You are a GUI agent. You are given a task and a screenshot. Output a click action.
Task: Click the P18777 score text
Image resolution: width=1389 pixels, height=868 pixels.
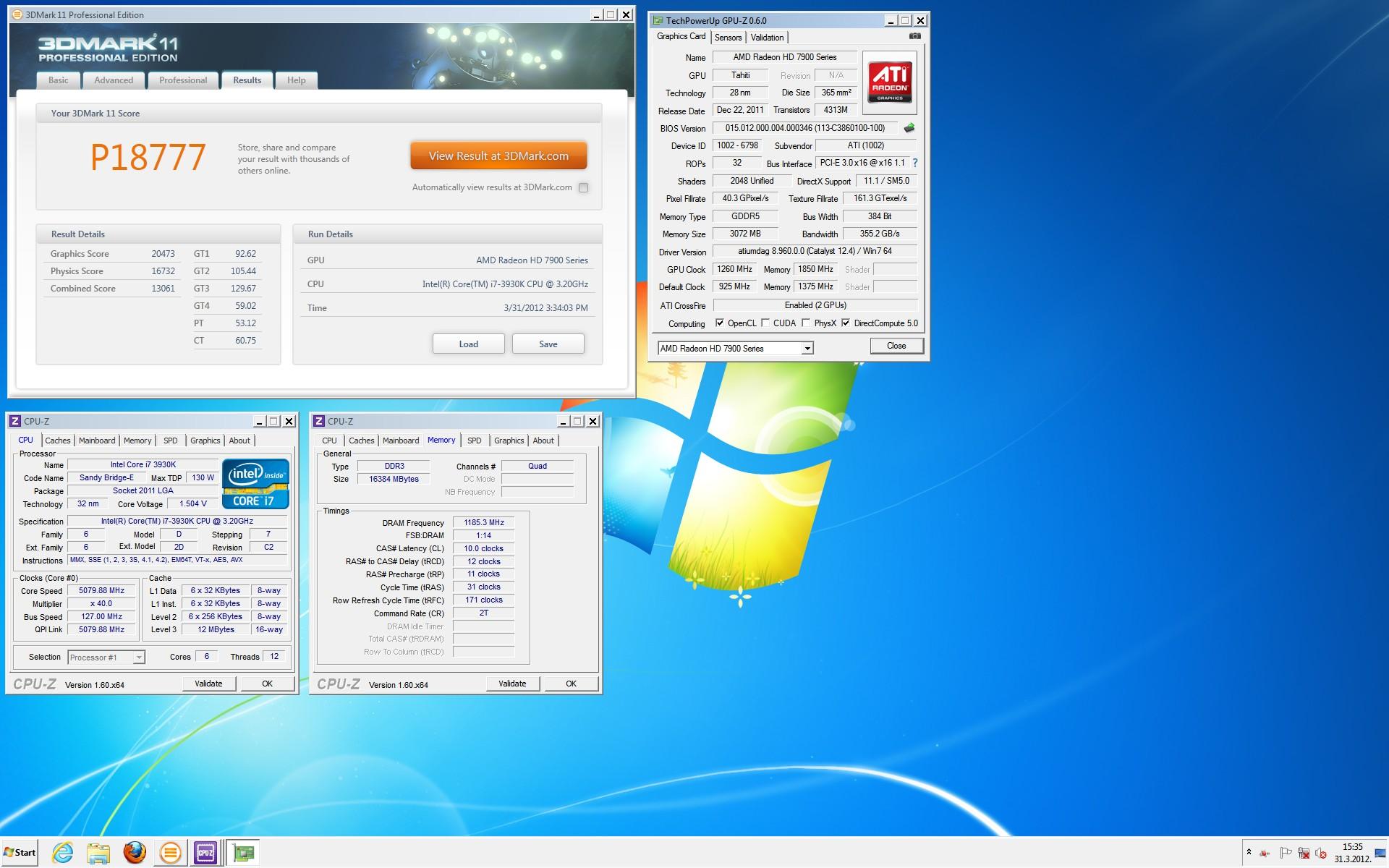(148, 157)
